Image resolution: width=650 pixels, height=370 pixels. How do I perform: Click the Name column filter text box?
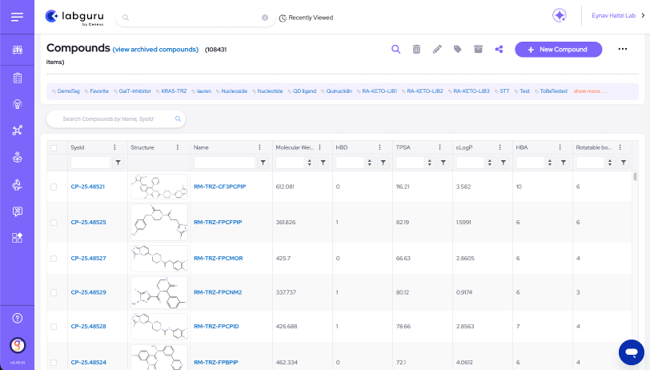coord(225,162)
